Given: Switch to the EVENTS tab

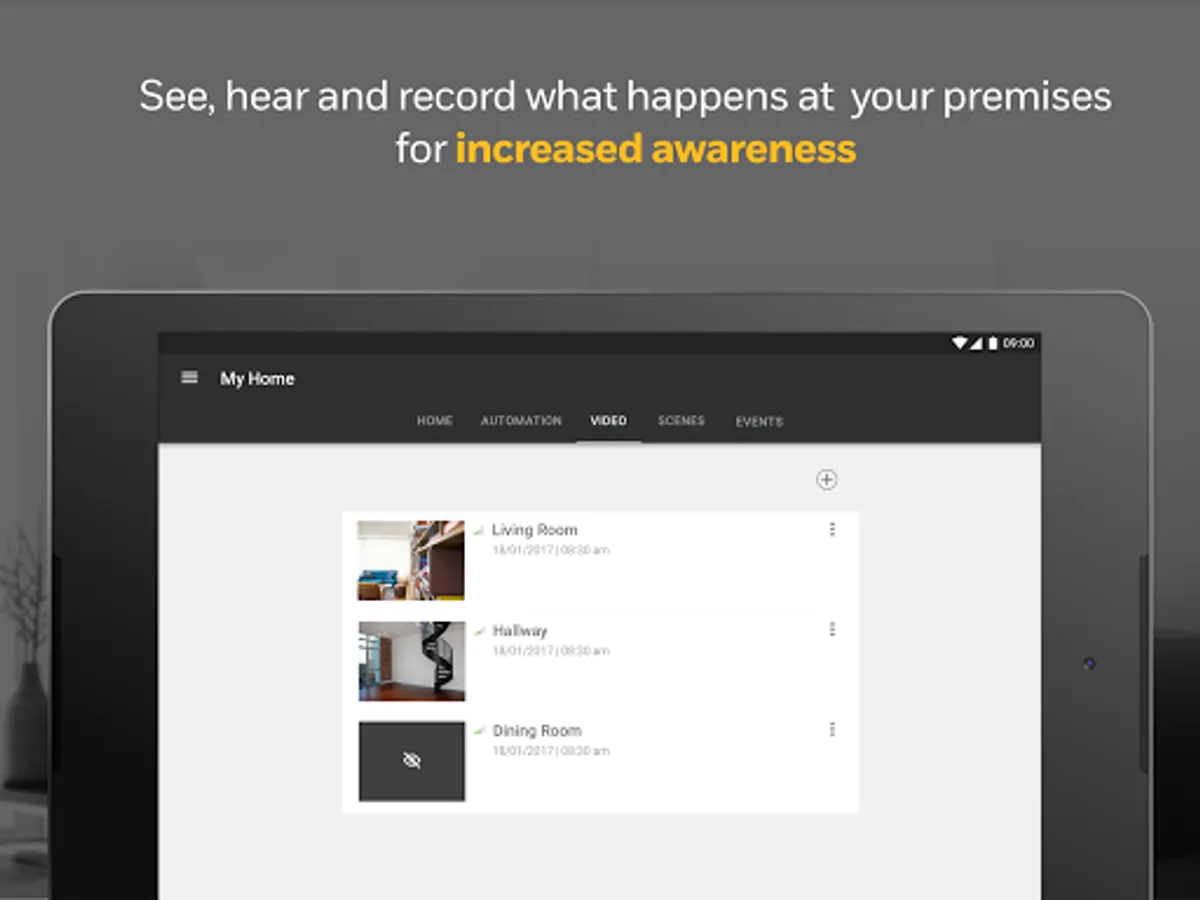Looking at the screenshot, I should (x=759, y=421).
